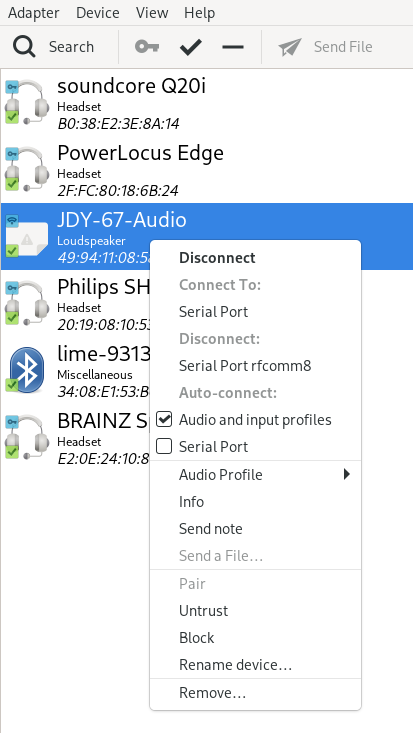This screenshot has height=733, width=413.
Task: Click the Search toolbar label
Action: pos(71,47)
